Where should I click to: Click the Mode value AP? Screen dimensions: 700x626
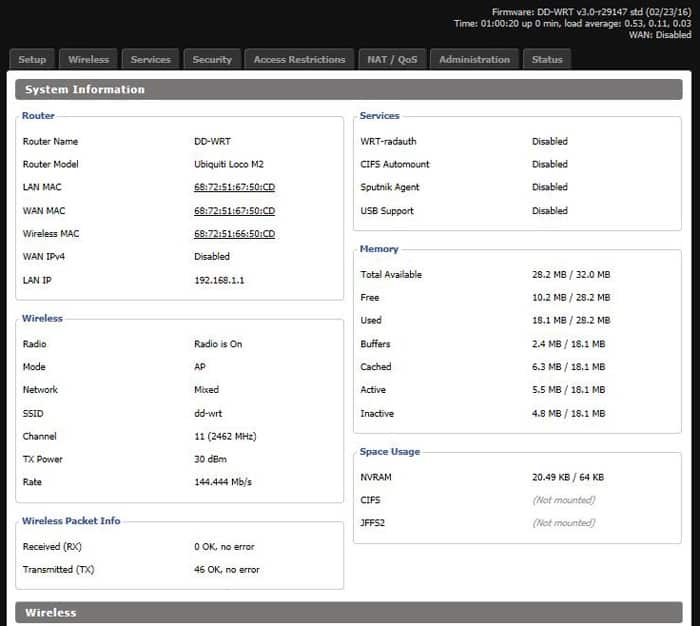(x=200, y=367)
